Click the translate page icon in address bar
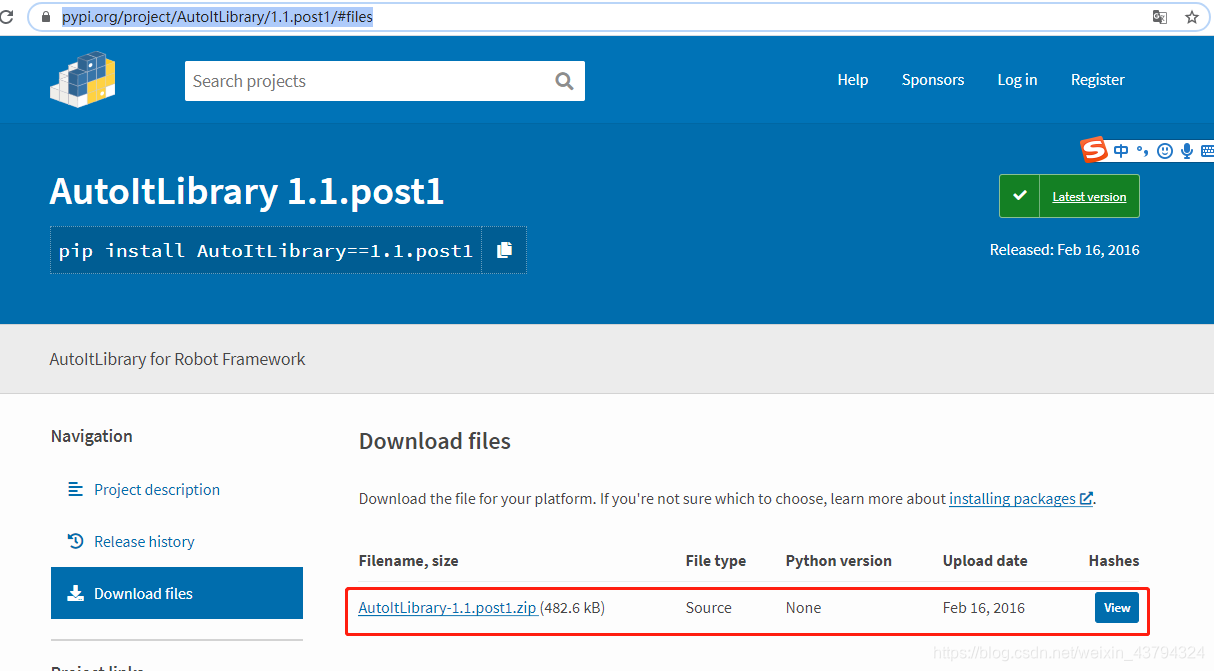This screenshot has height=671, width=1214. coord(1160,17)
